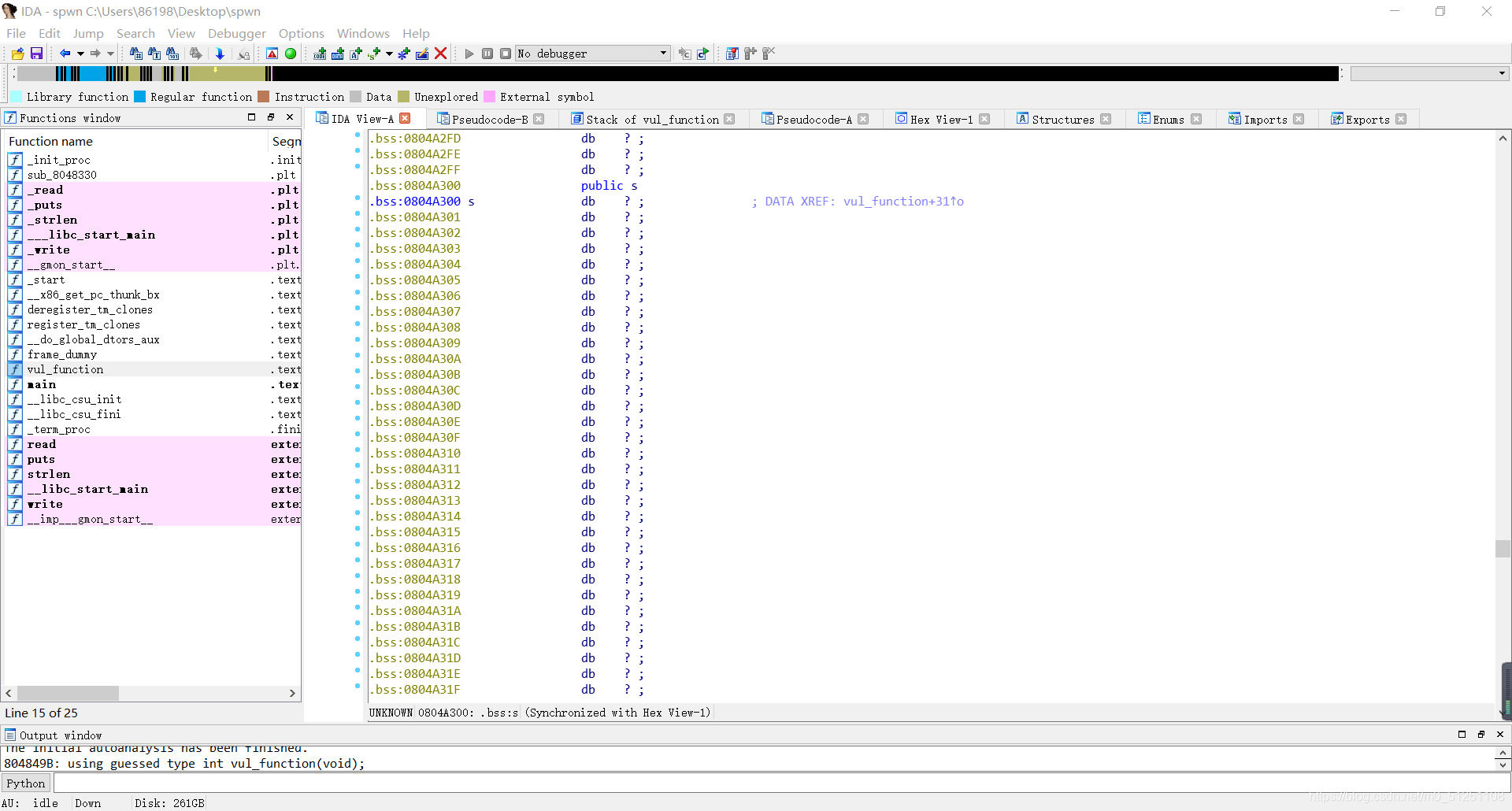The height and width of the screenshot is (811, 1512).
Task: Click the navigation band overview bar
Action: click(677, 73)
